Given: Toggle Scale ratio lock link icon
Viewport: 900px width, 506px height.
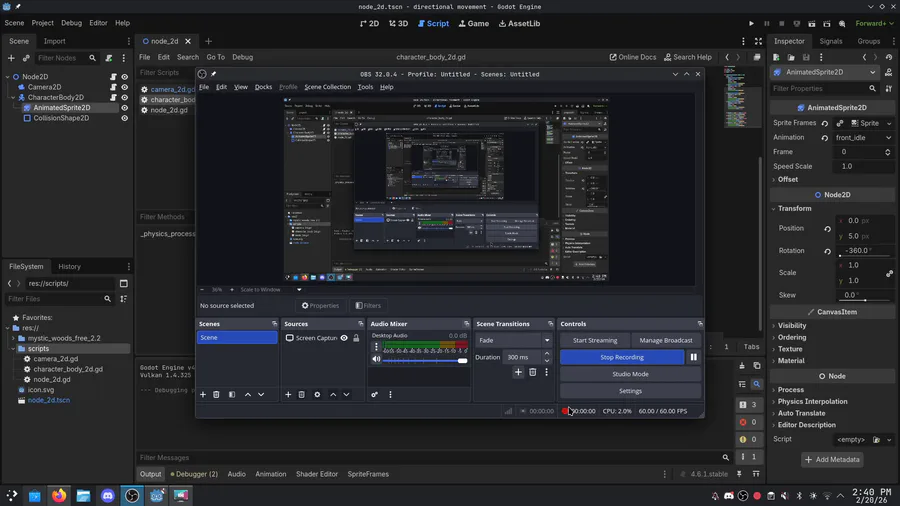Looking at the screenshot, I should 889,273.
